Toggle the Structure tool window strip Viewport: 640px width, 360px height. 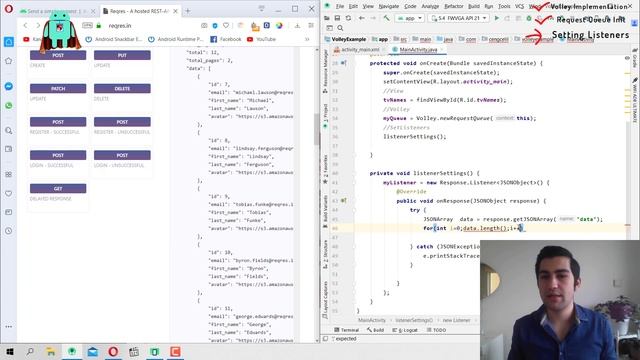[325, 255]
